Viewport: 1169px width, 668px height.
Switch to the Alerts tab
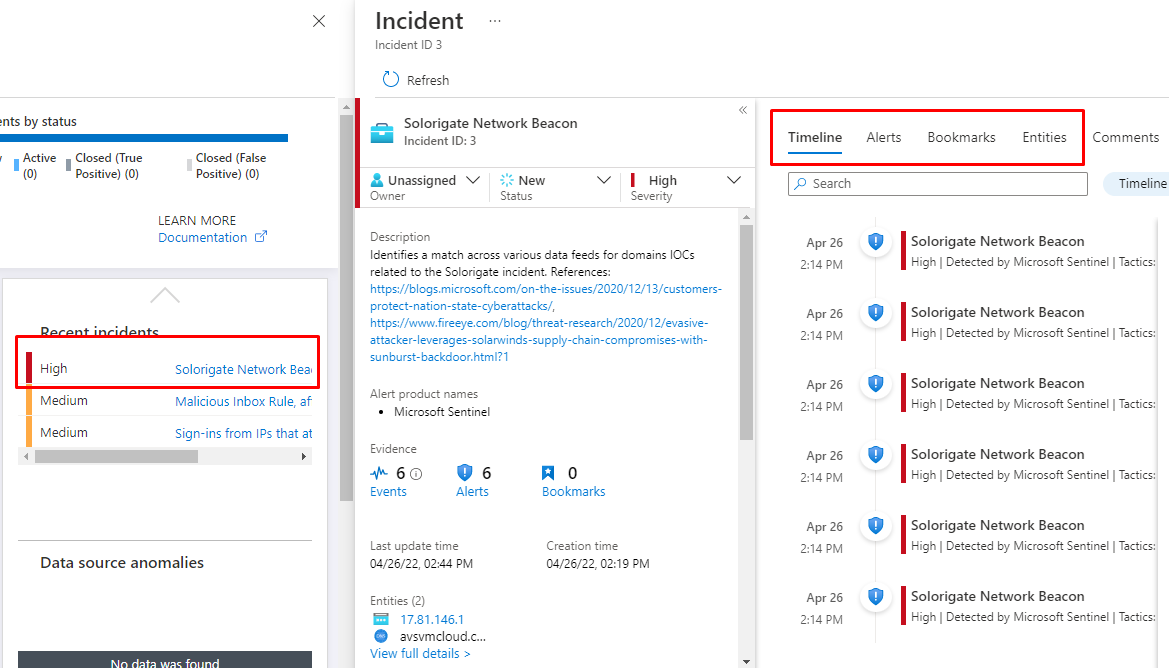[x=884, y=137]
